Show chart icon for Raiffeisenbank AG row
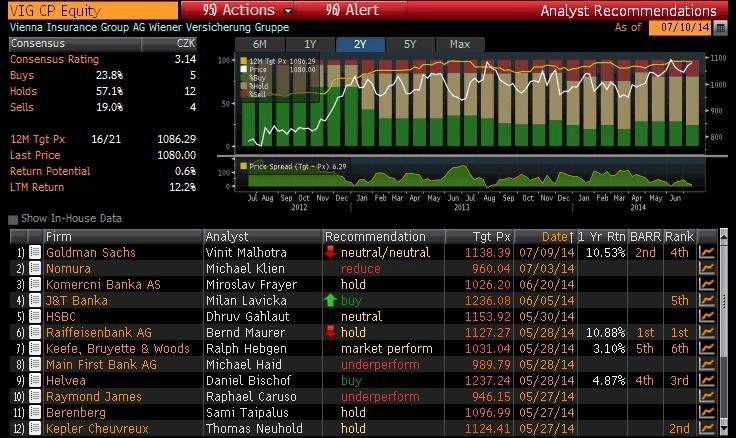Image resolution: width=736 pixels, height=438 pixels. pos(706,332)
